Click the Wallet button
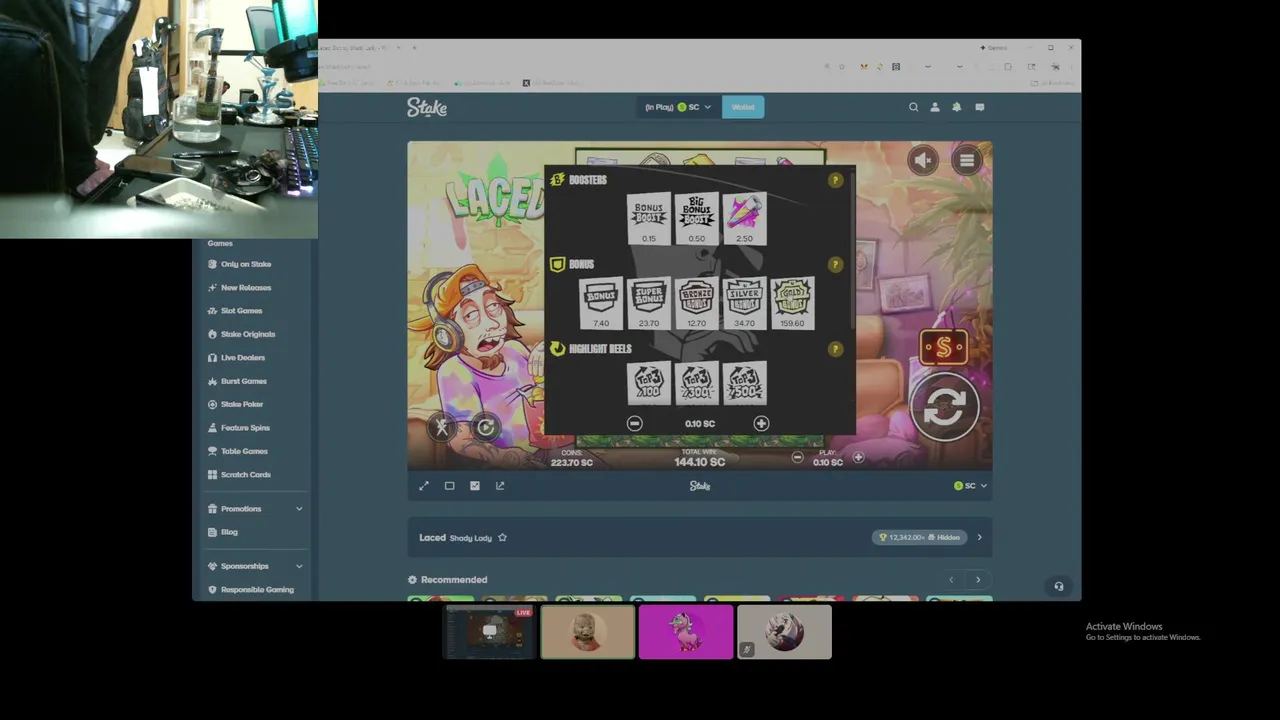The height and width of the screenshot is (720, 1280). click(x=743, y=107)
